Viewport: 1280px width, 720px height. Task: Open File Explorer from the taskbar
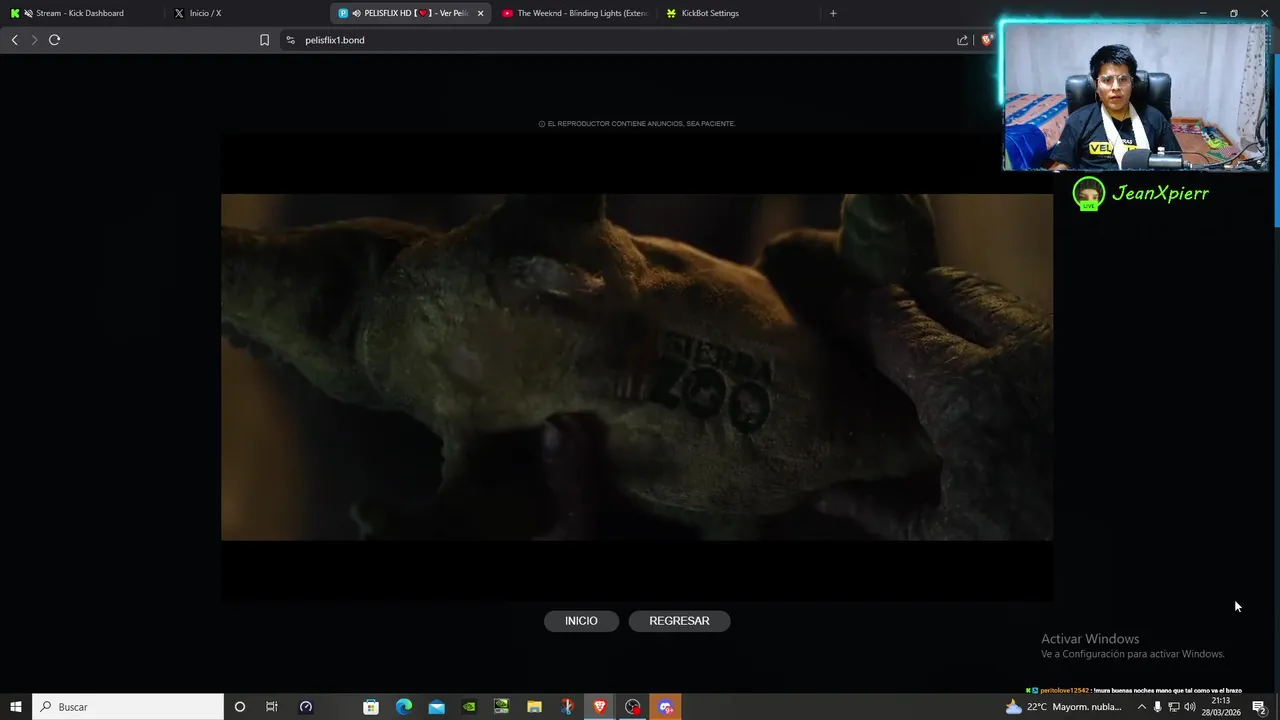[534, 707]
